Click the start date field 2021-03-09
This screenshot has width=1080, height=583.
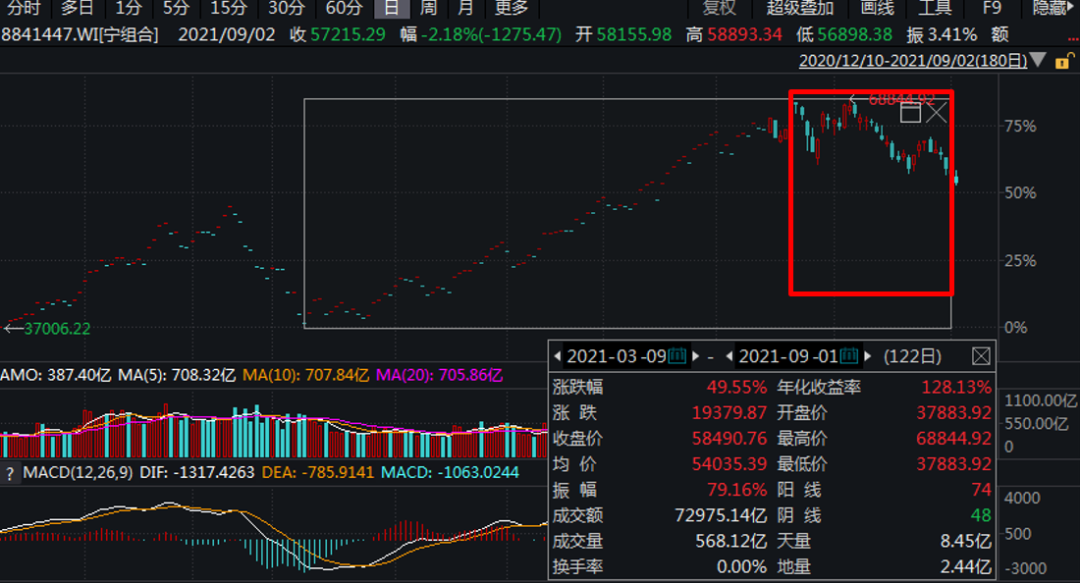(616, 356)
